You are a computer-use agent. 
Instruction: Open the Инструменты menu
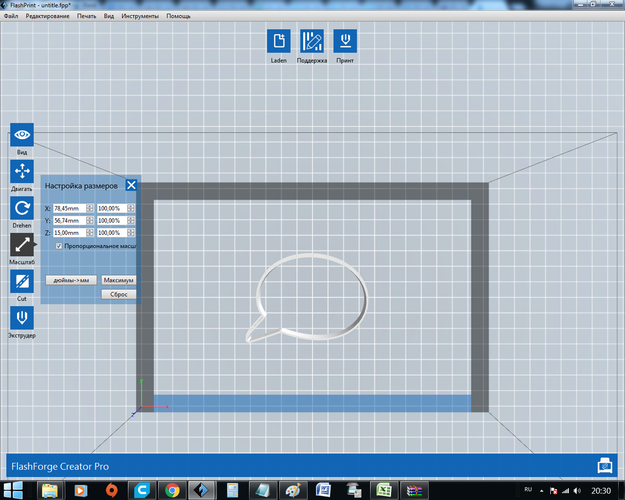[x=140, y=16]
